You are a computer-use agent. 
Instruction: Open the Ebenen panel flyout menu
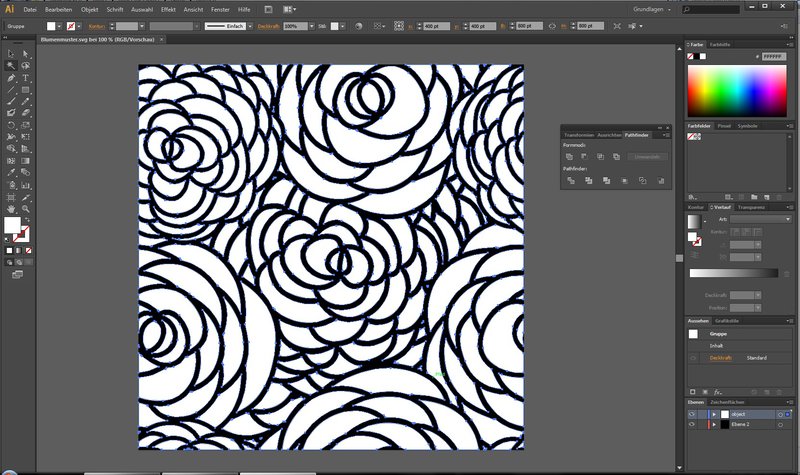pos(789,402)
